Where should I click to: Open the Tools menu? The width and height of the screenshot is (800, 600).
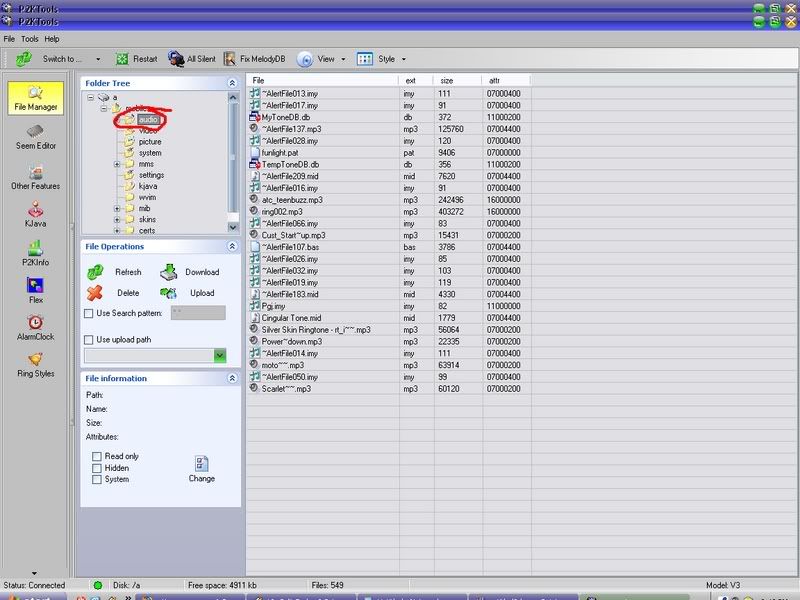point(30,39)
